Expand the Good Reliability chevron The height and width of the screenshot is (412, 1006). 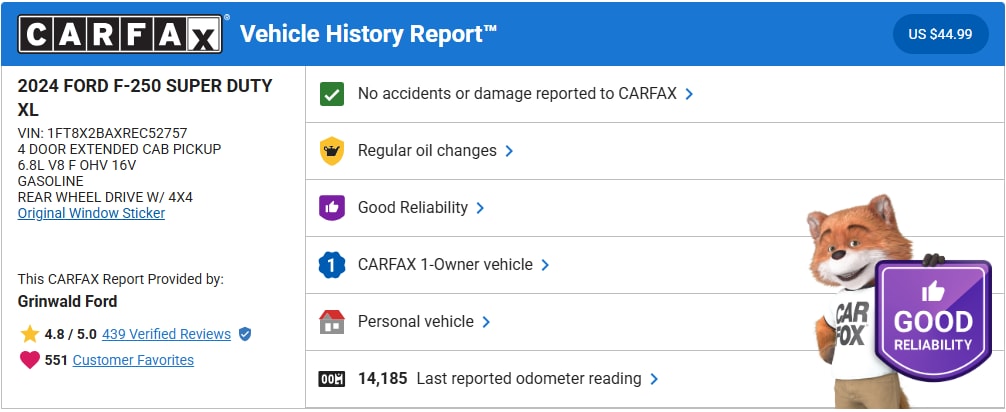point(480,208)
